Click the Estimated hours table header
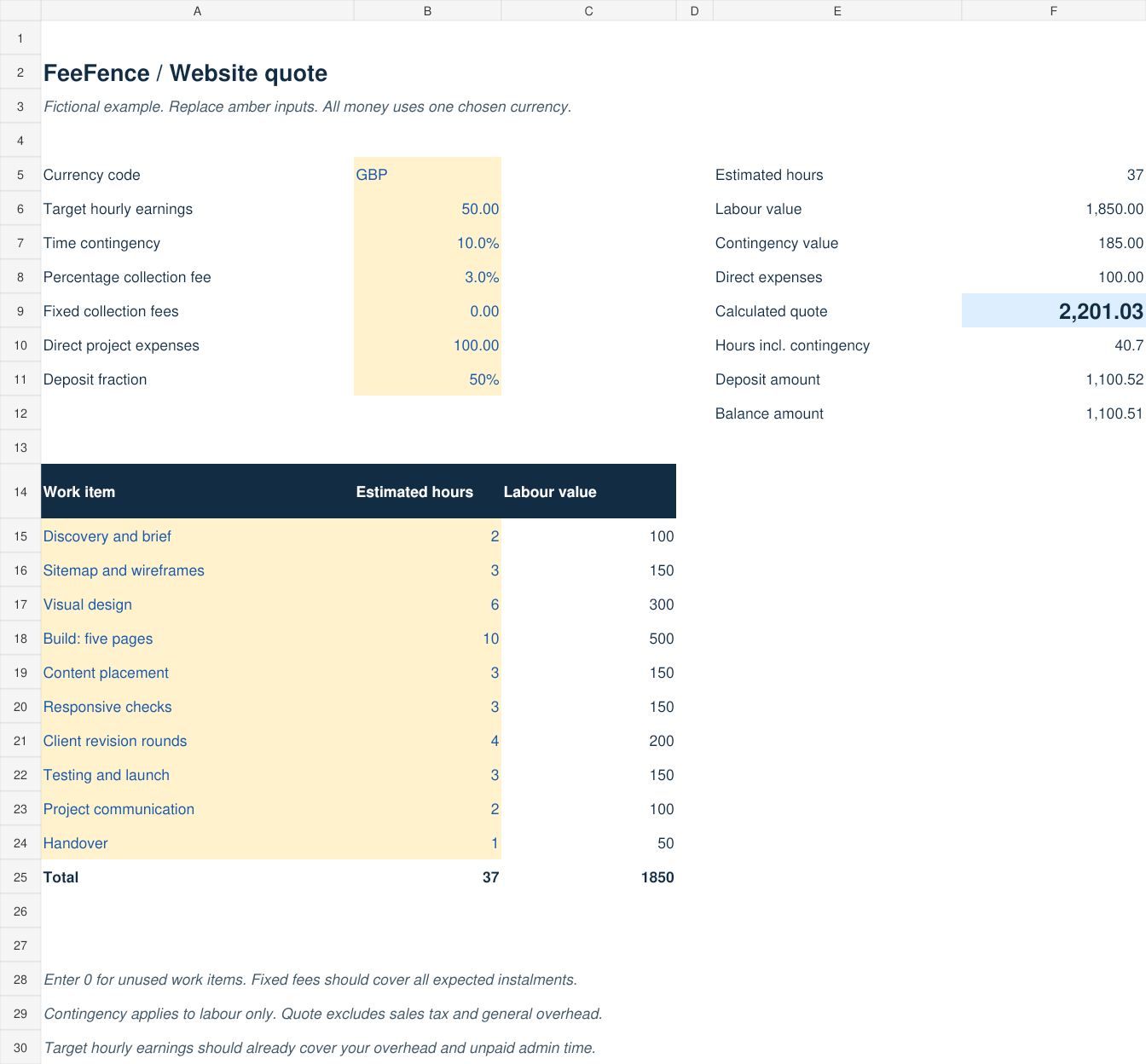This screenshot has height=1064, width=1146. (x=427, y=492)
